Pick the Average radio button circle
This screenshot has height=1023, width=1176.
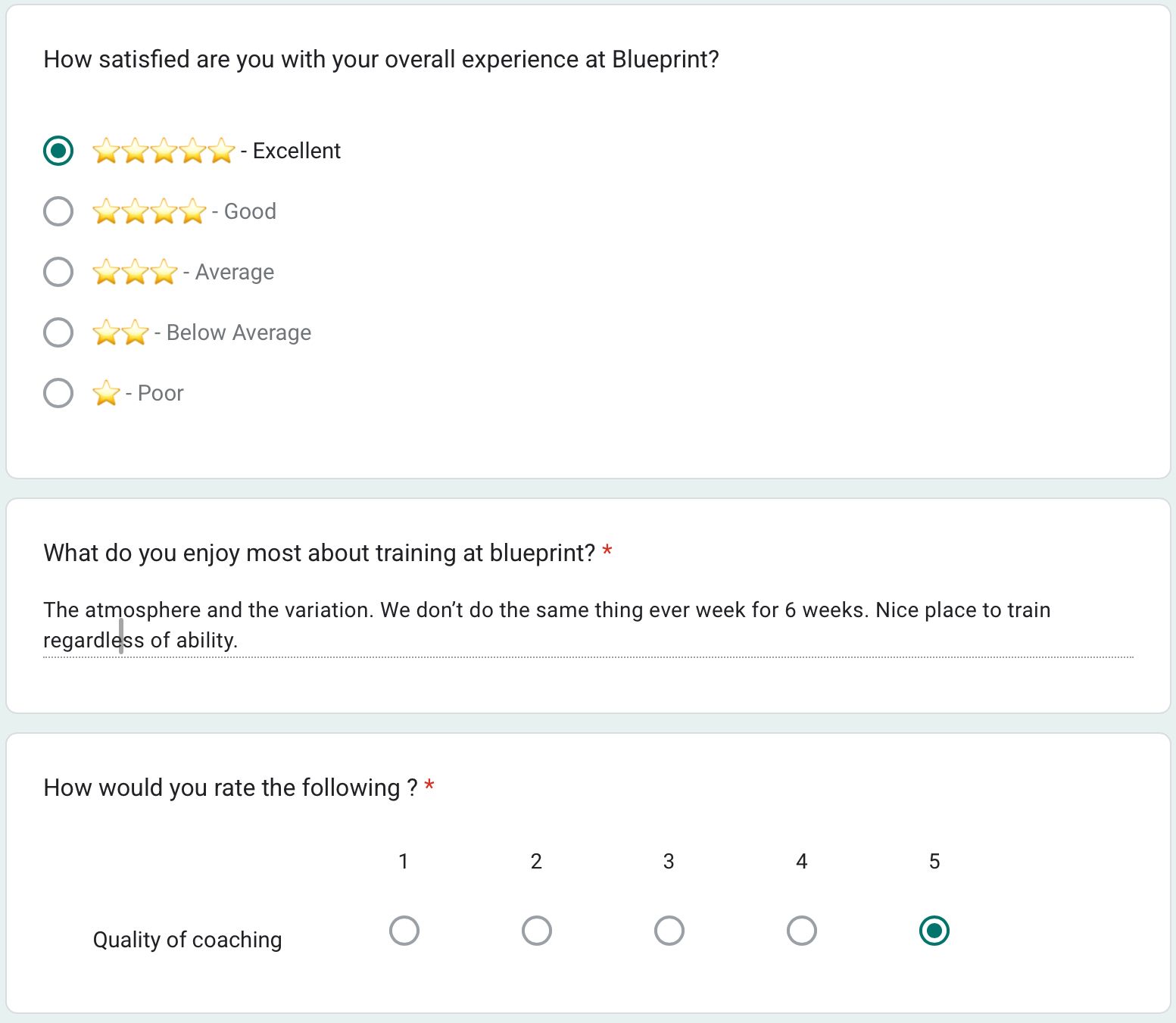tap(58, 272)
